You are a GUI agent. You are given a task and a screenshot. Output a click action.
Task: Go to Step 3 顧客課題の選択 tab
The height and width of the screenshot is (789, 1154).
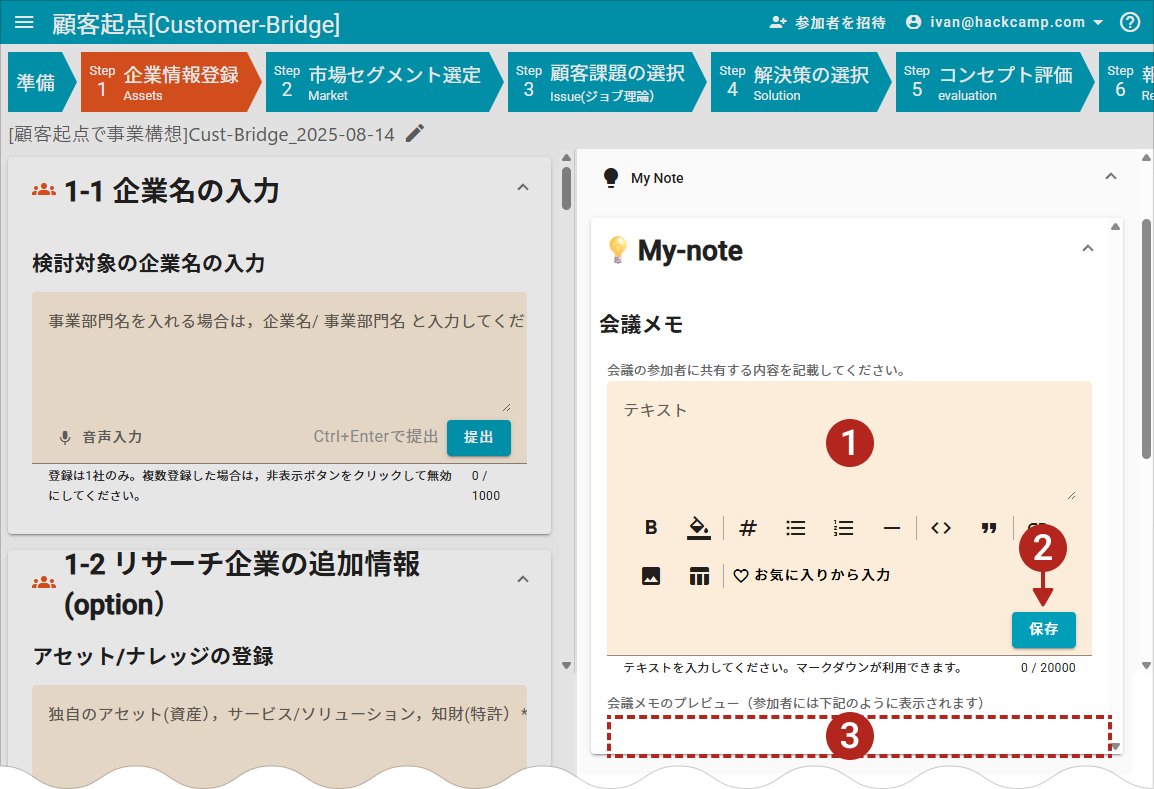[604, 82]
